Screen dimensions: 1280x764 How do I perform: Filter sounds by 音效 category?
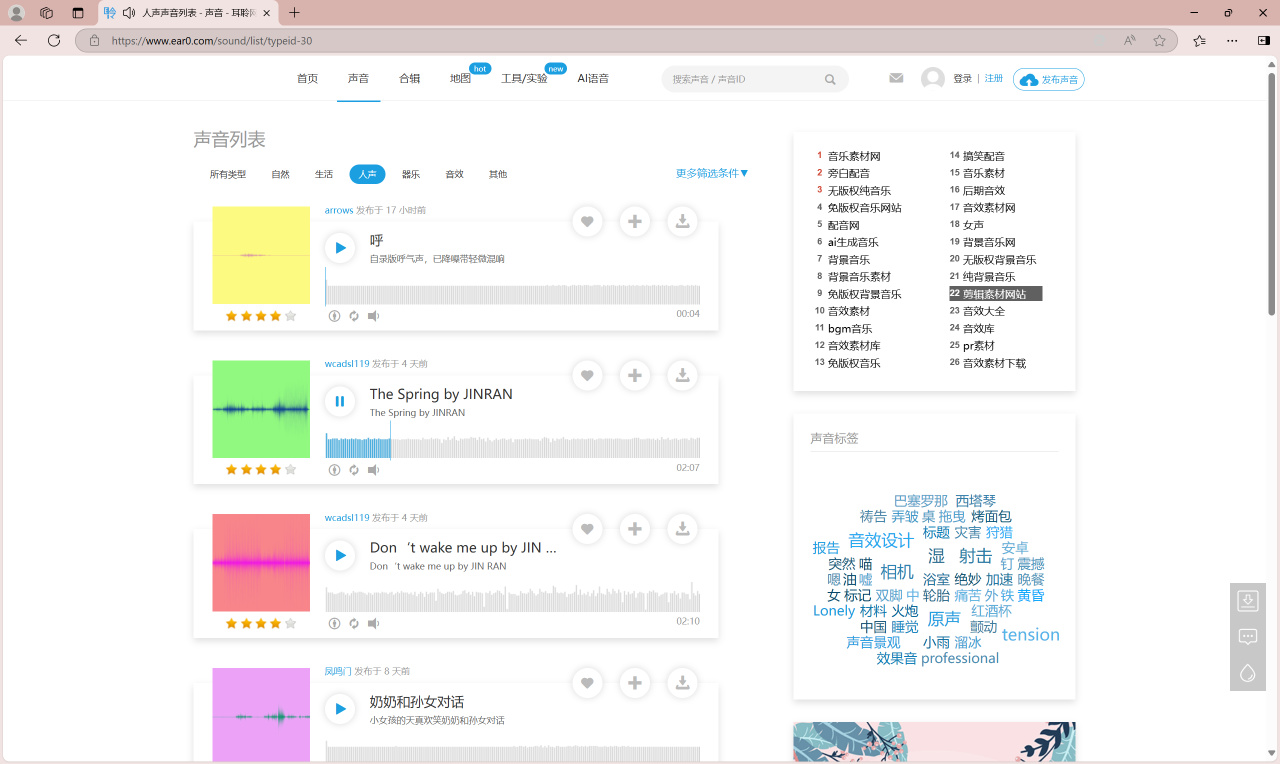(x=454, y=174)
